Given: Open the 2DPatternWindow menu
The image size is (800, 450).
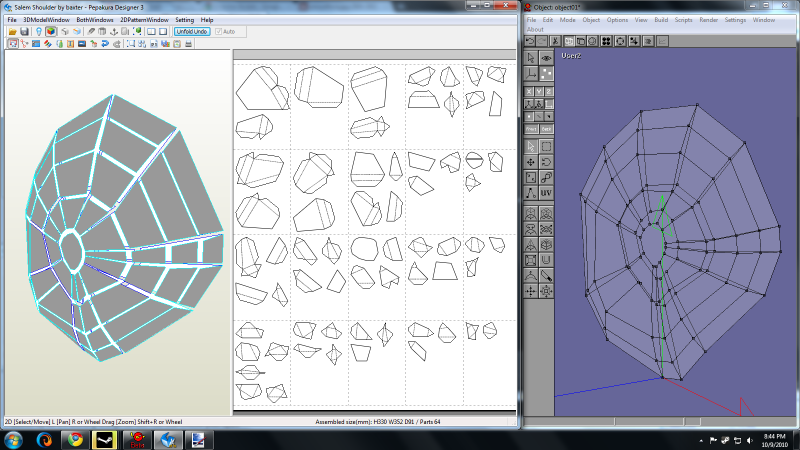Looking at the screenshot, I should tap(143, 20).
